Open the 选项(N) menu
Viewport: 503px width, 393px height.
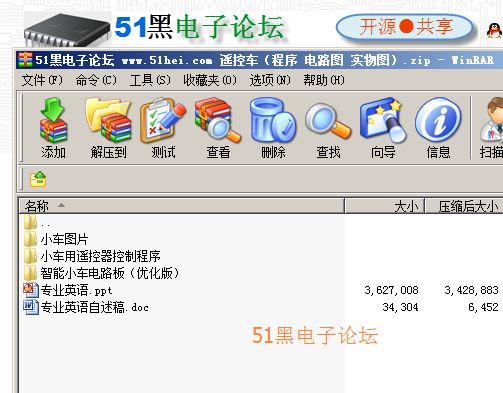(x=270, y=80)
